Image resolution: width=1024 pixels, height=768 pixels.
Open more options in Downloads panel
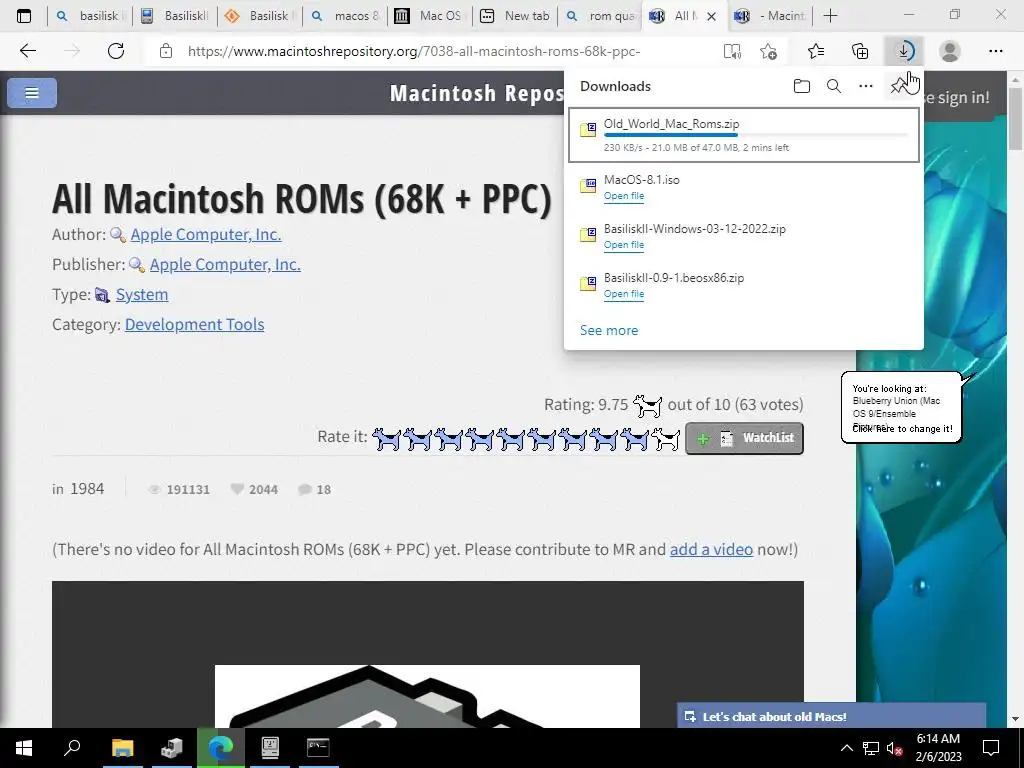(865, 86)
